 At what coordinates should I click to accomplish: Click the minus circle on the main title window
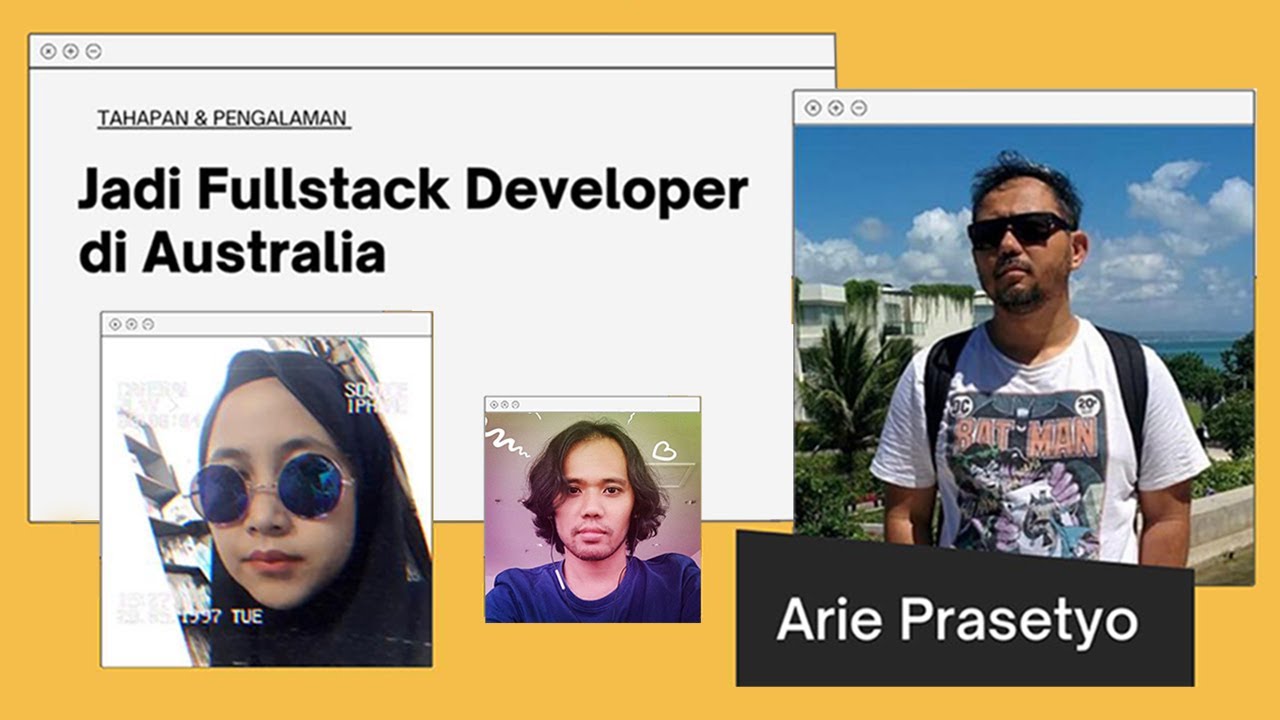(x=93, y=51)
